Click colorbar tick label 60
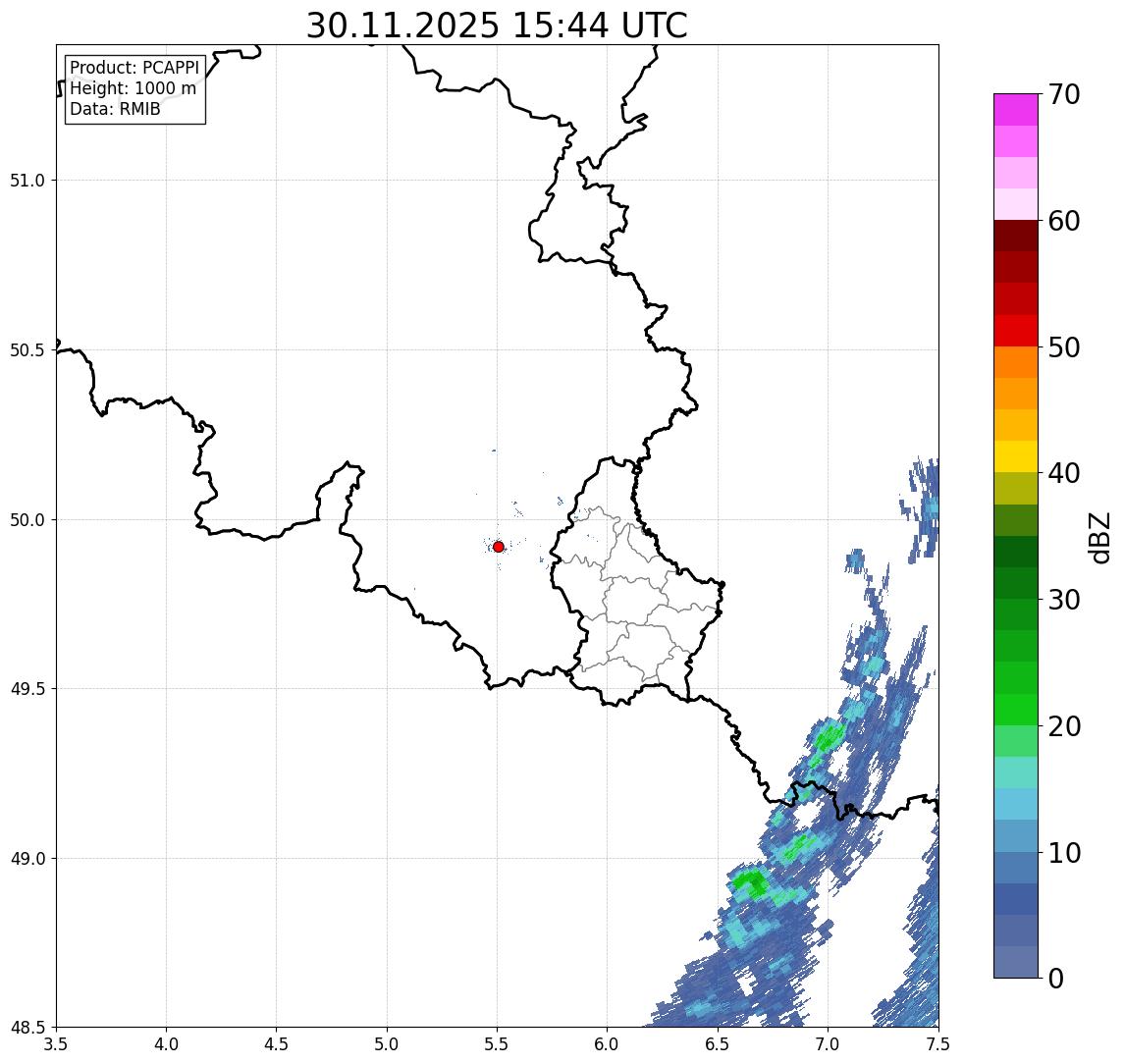This screenshot has width=1124, height=1064. pyautogui.click(x=1064, y=222)
